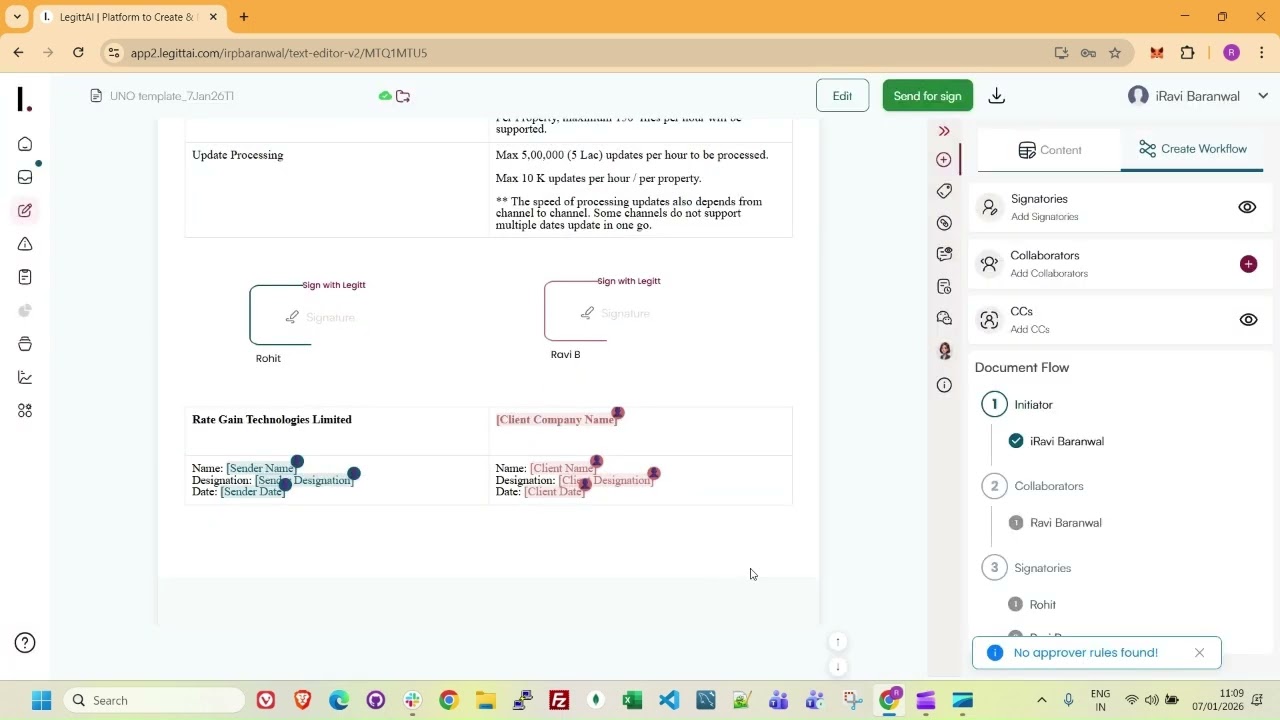Open the info icon in side strip
The width and height of the screenshot is (1280, 720).
[944, 385]
